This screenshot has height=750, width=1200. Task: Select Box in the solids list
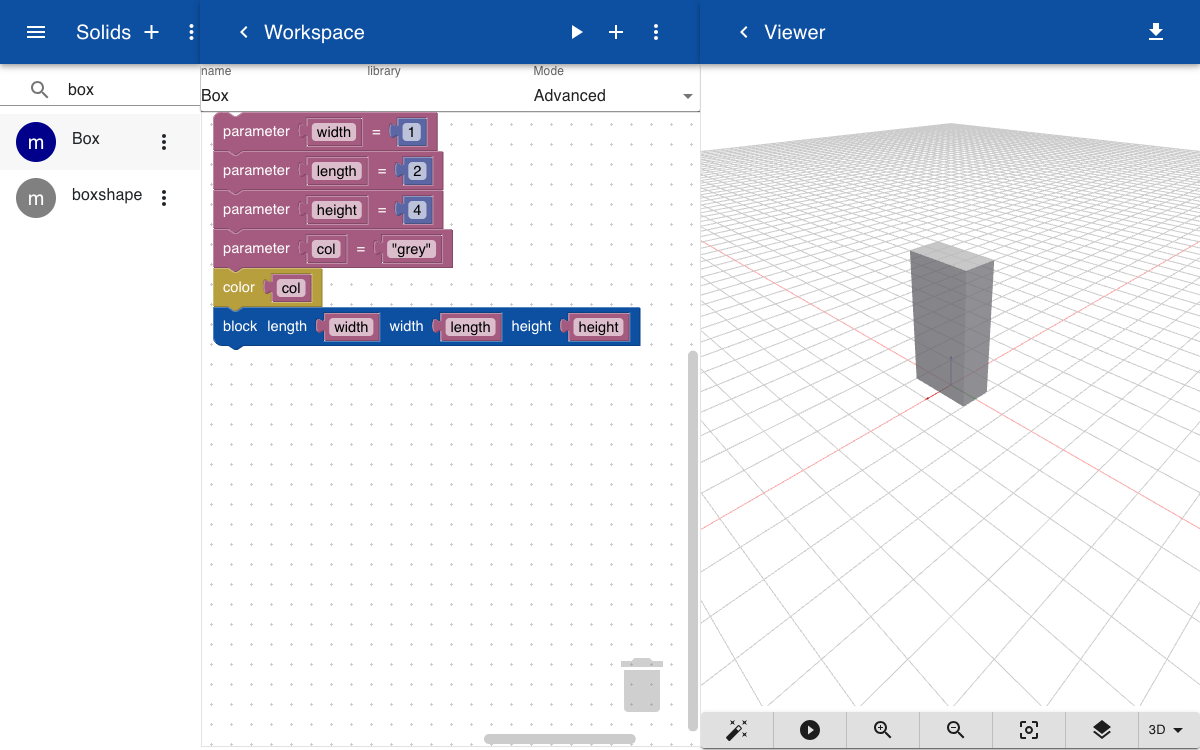pos(100,142)
